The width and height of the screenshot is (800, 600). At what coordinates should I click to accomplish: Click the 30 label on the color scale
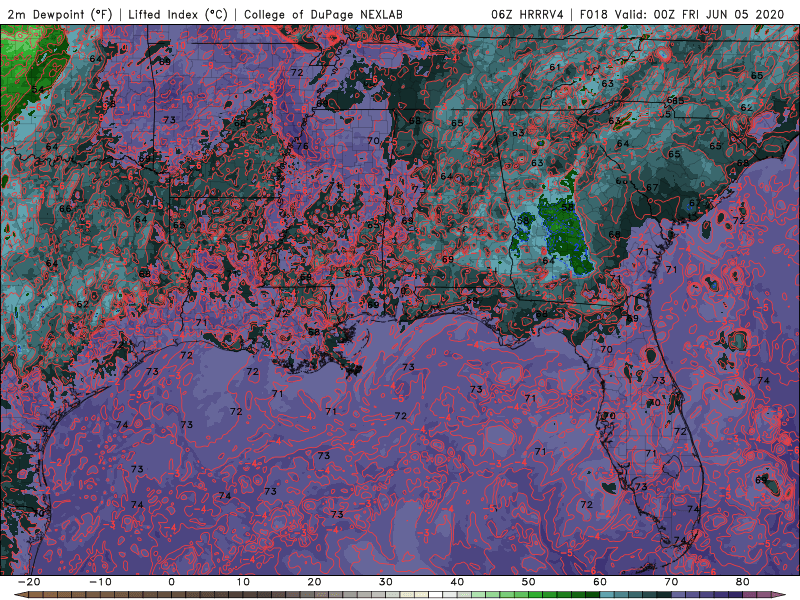[386, 582]
